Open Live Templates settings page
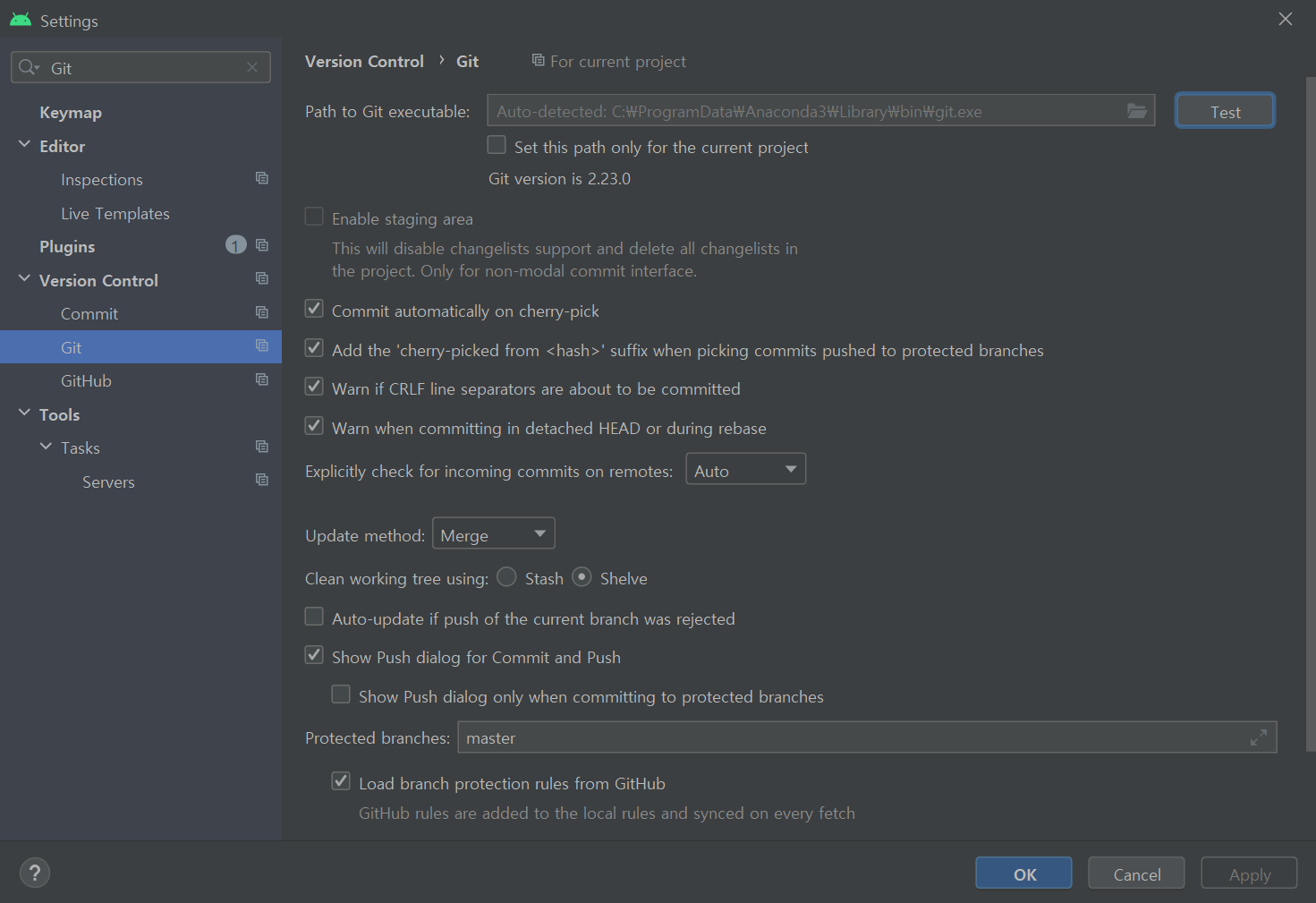1316x903 pixels. 115,214
